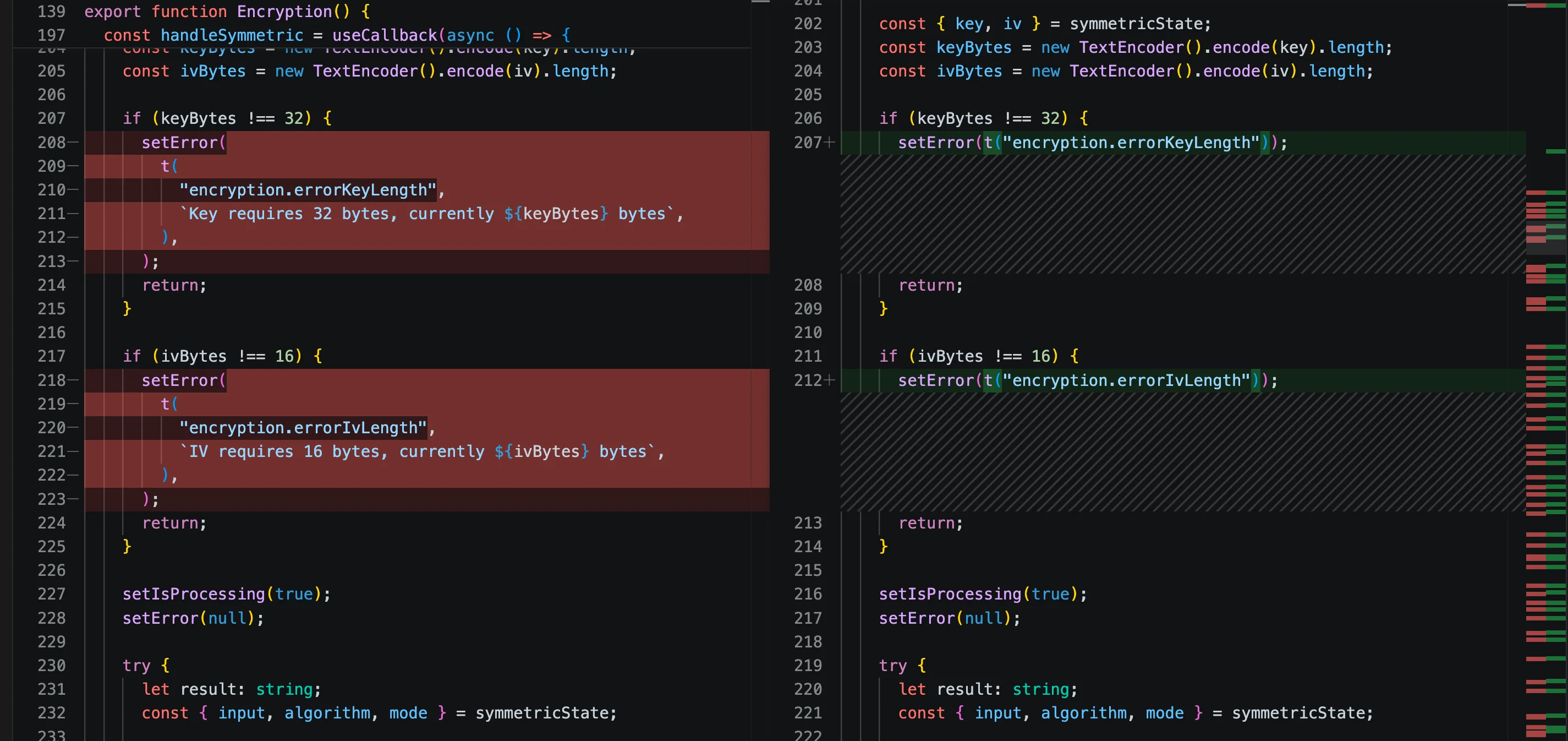Select line number 227 in the original pane
Image resolution: width=1568 pixels, height=741 pixels.
(51, 594)
